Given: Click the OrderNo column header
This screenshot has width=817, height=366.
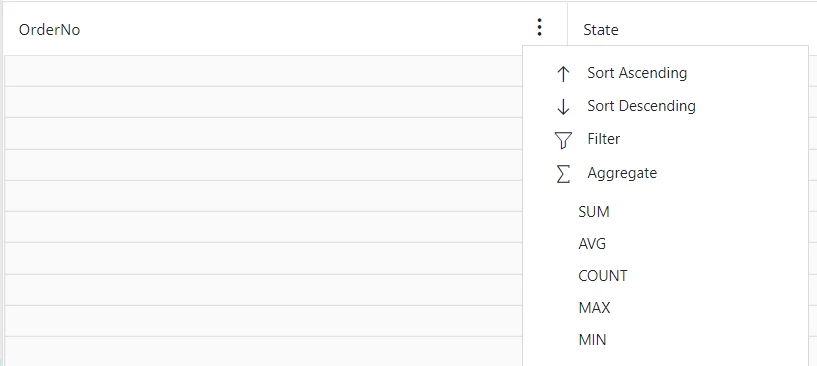Looking at the screenshot, I should pyautogui.click(x=49, y=30).
